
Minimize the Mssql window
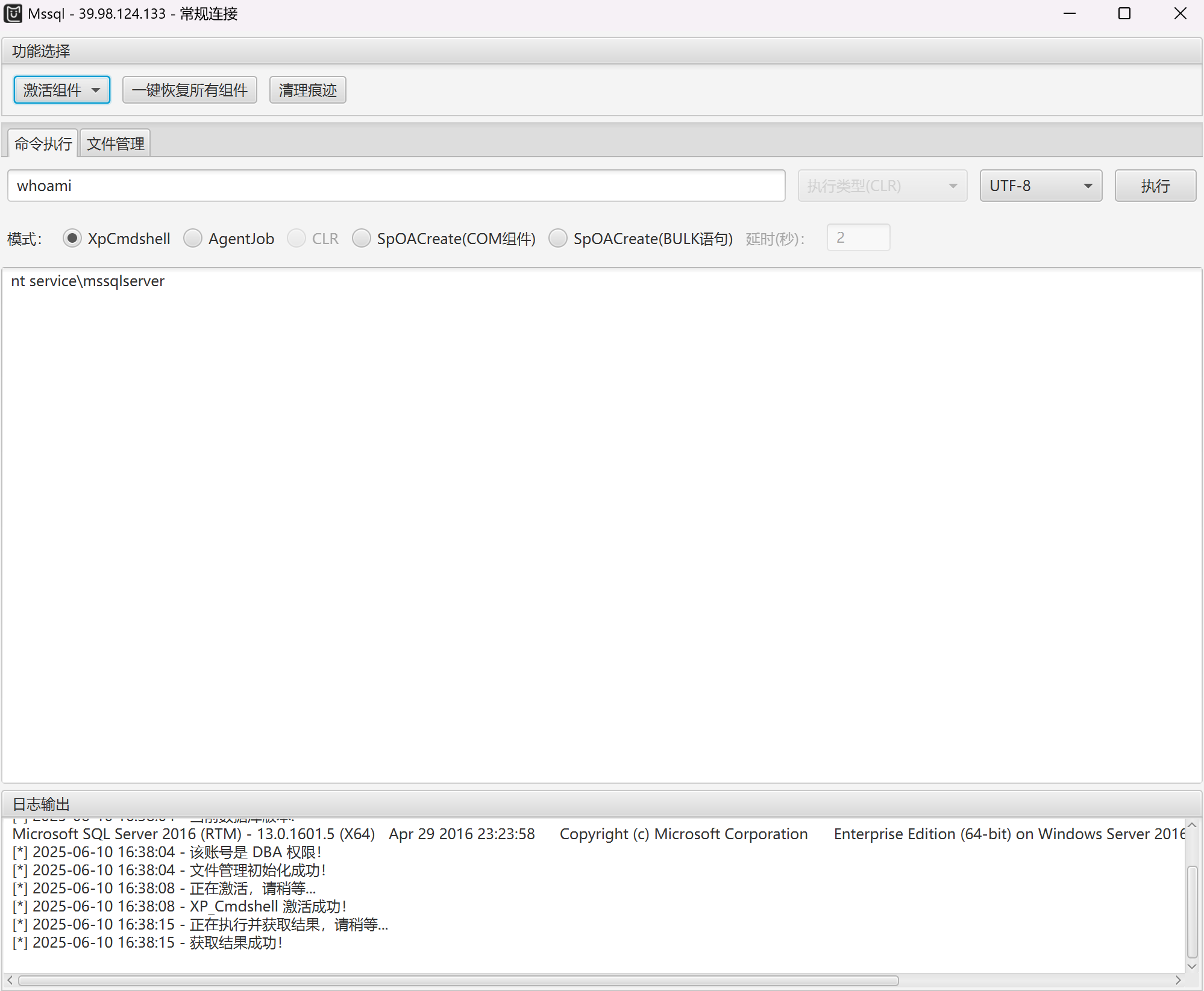tap(1070, 13)
